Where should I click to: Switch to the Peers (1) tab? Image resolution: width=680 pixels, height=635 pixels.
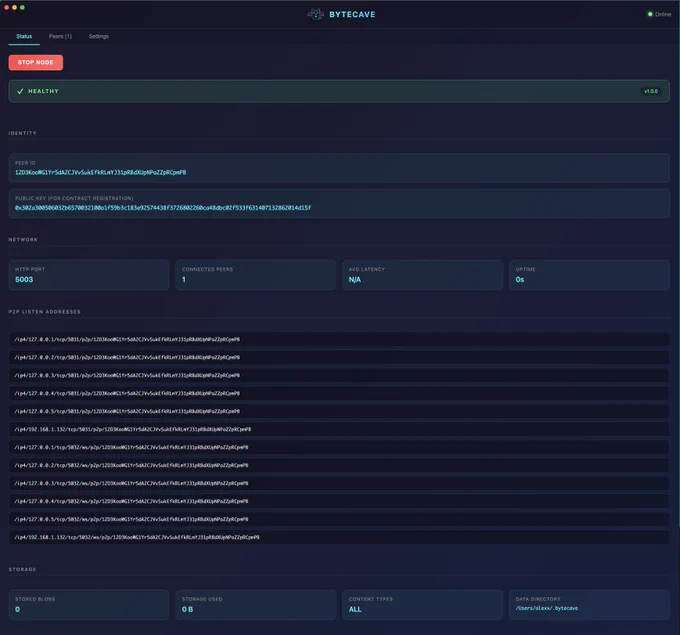point(60,36)
